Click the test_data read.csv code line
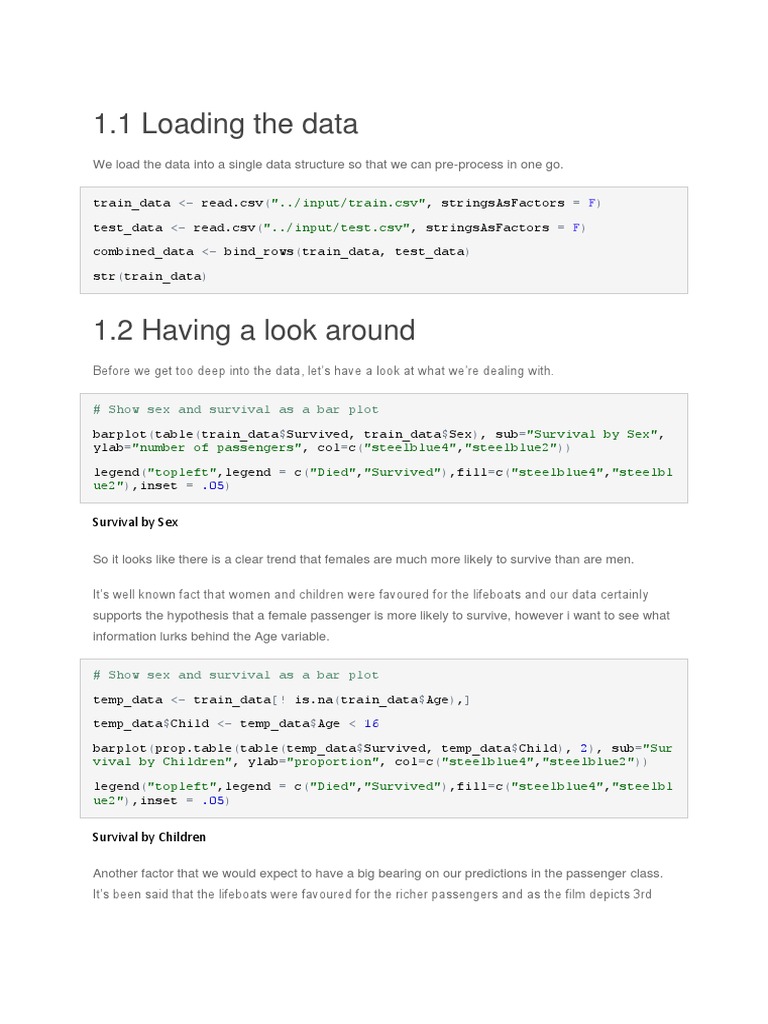 pos(338,228)
